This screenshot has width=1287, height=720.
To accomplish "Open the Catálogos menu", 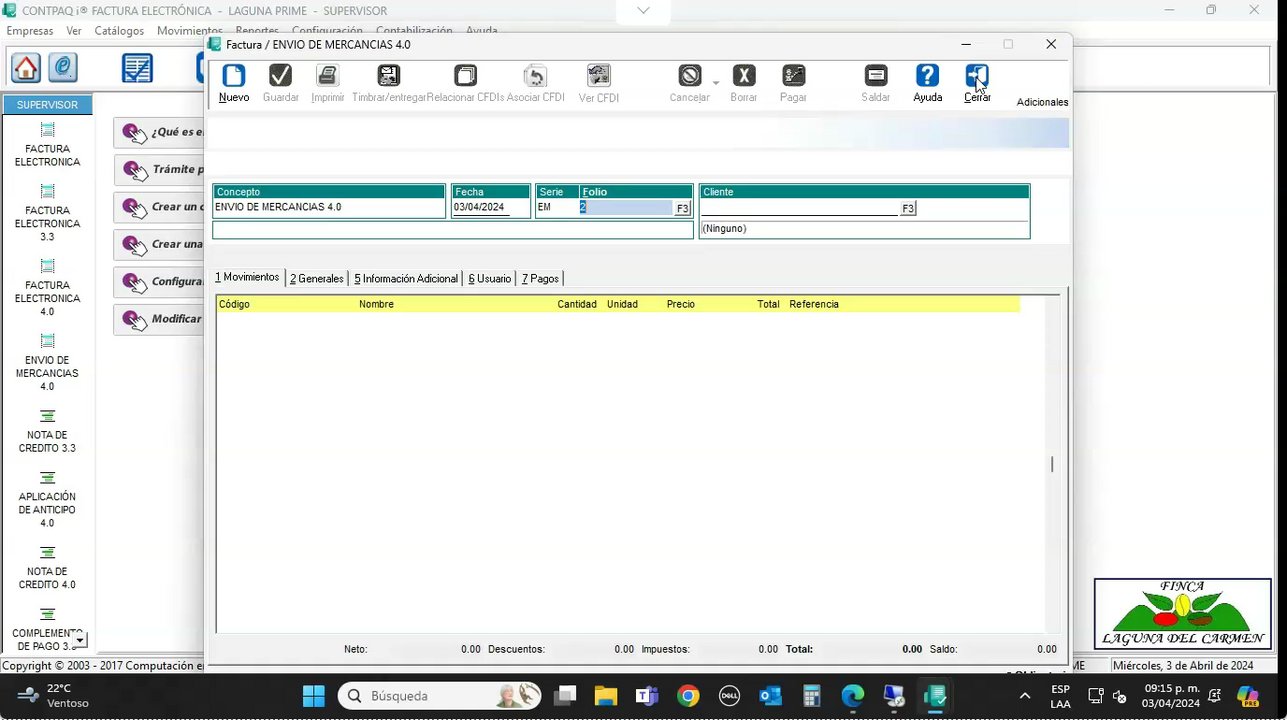I will [x=119, y=31].
